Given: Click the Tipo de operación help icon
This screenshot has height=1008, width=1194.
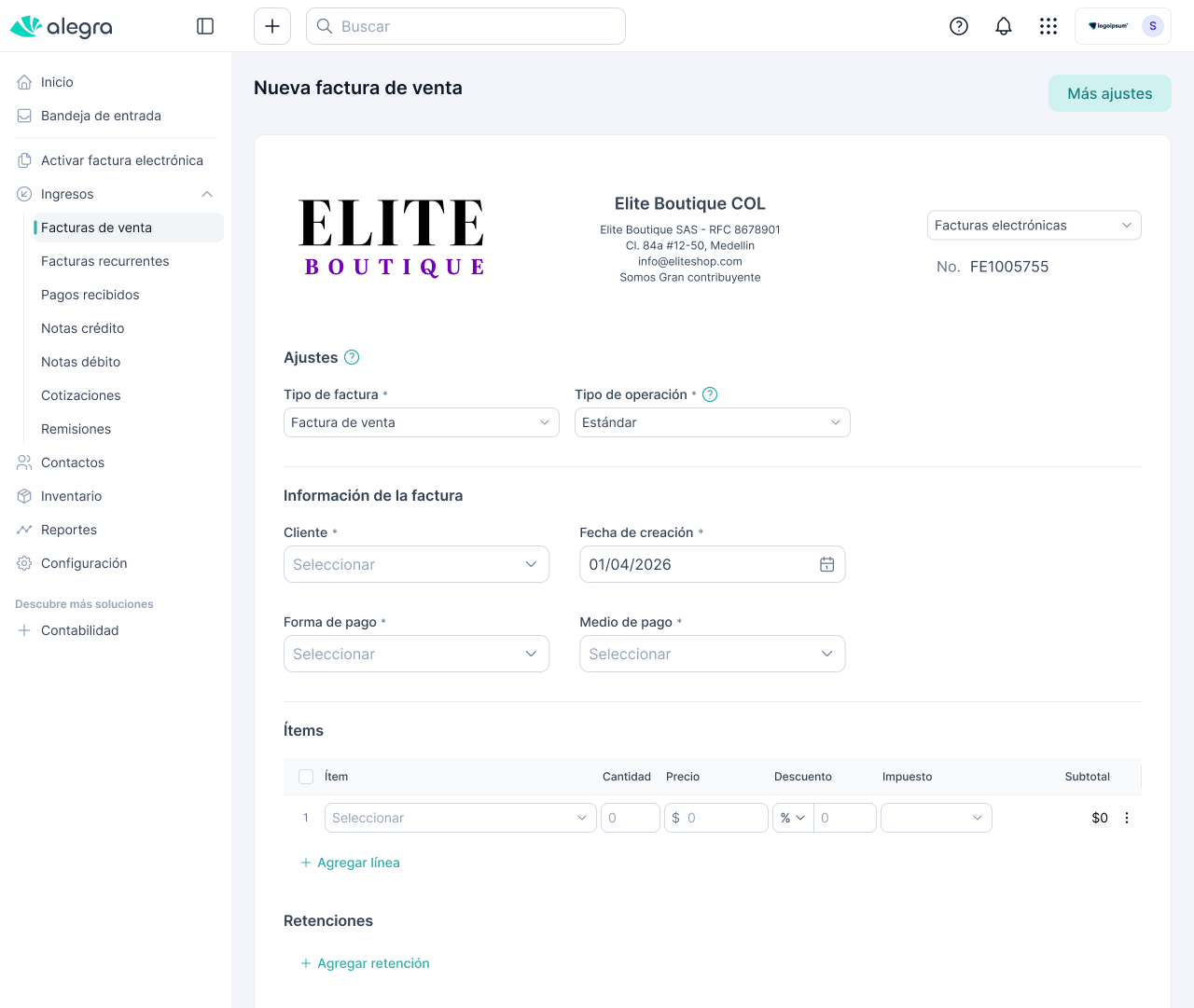Looking at the screenshot, I should tap(710, 394).
